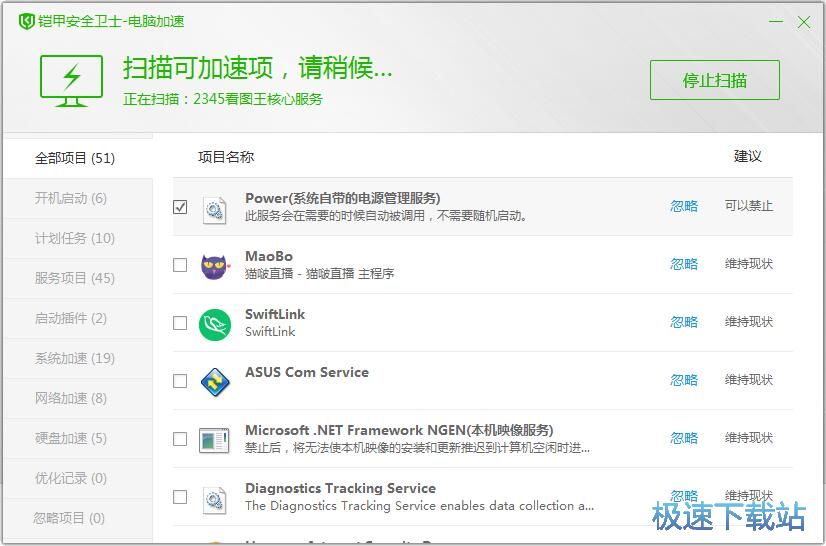826x546 pixels.
Task: Click the lightning monitor scan icon
Action: [x=72, y=81]
